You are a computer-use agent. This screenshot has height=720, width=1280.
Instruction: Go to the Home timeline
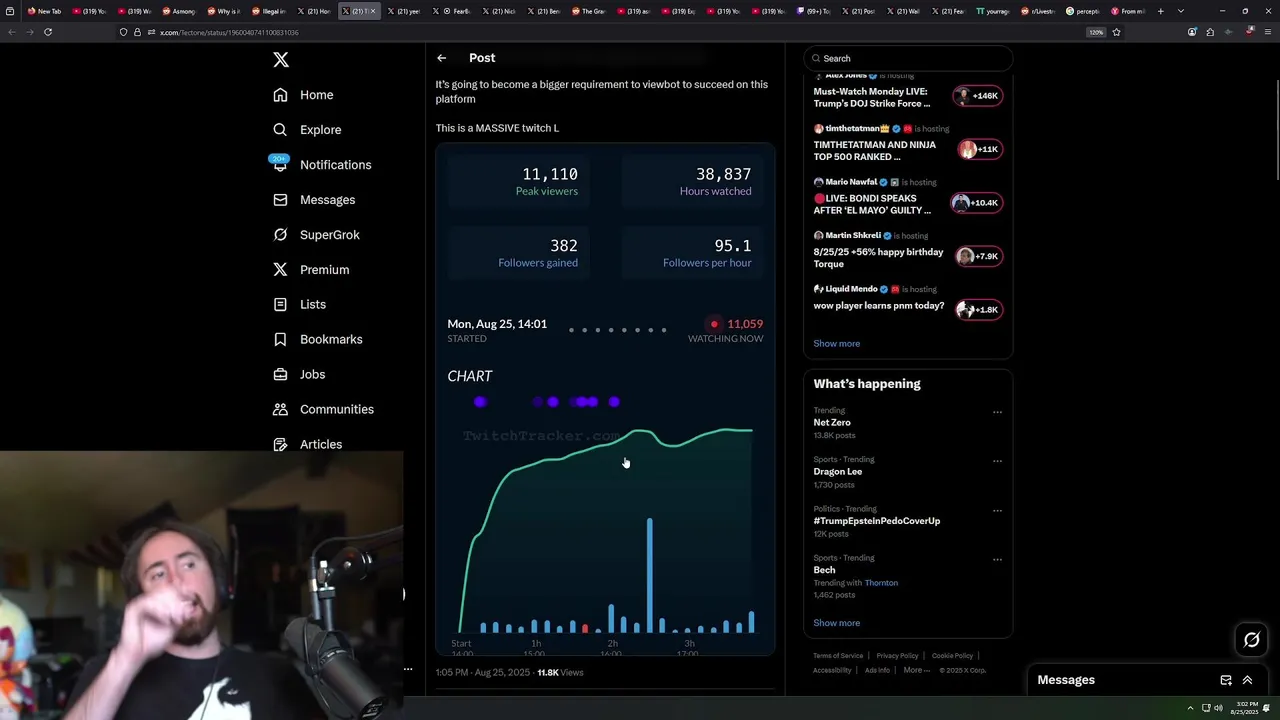pyautogui.click(x=304, y=95)
